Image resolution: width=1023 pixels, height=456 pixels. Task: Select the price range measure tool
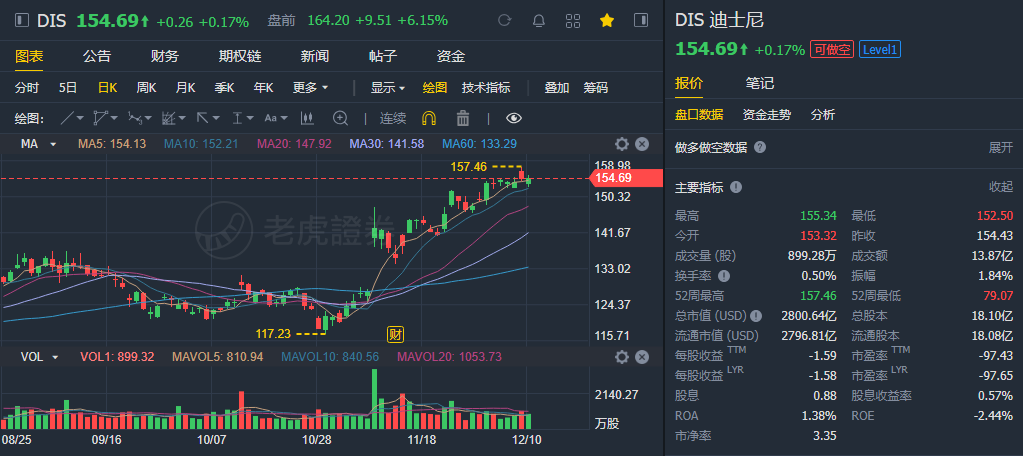(x=236, y=118)
